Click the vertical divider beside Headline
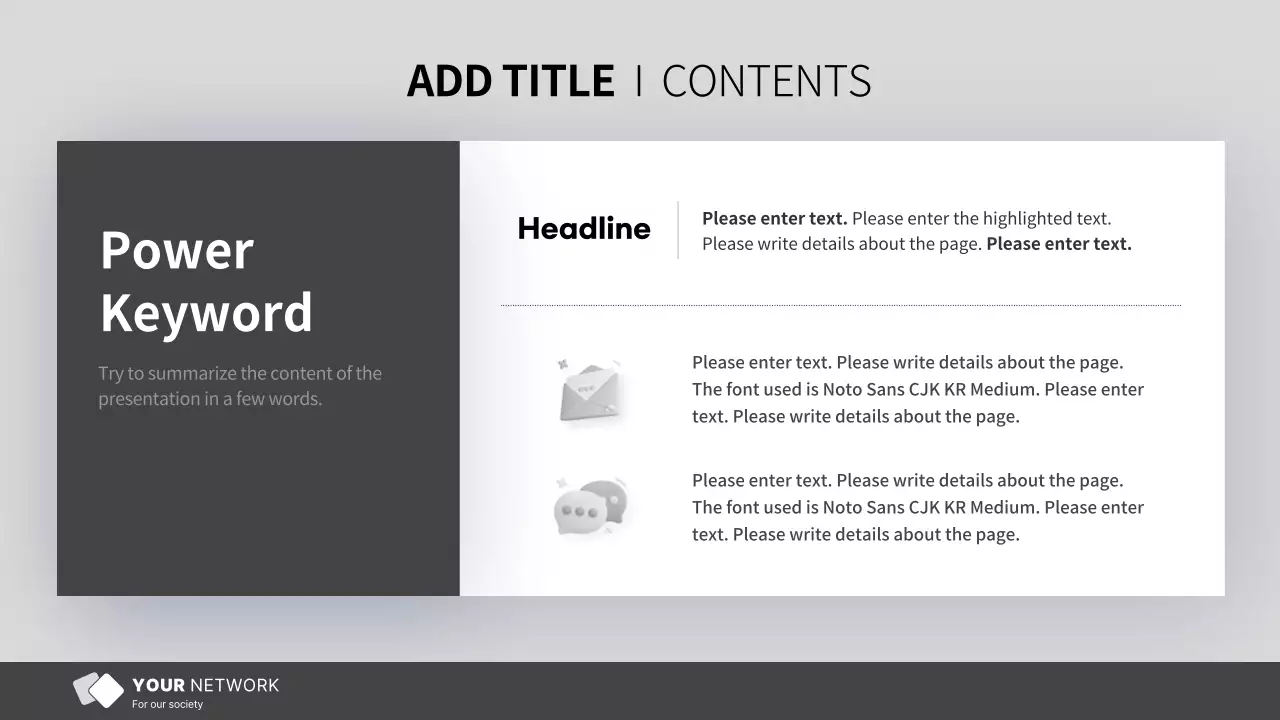This screenshot has width=1280, height=720. (679, 230)
